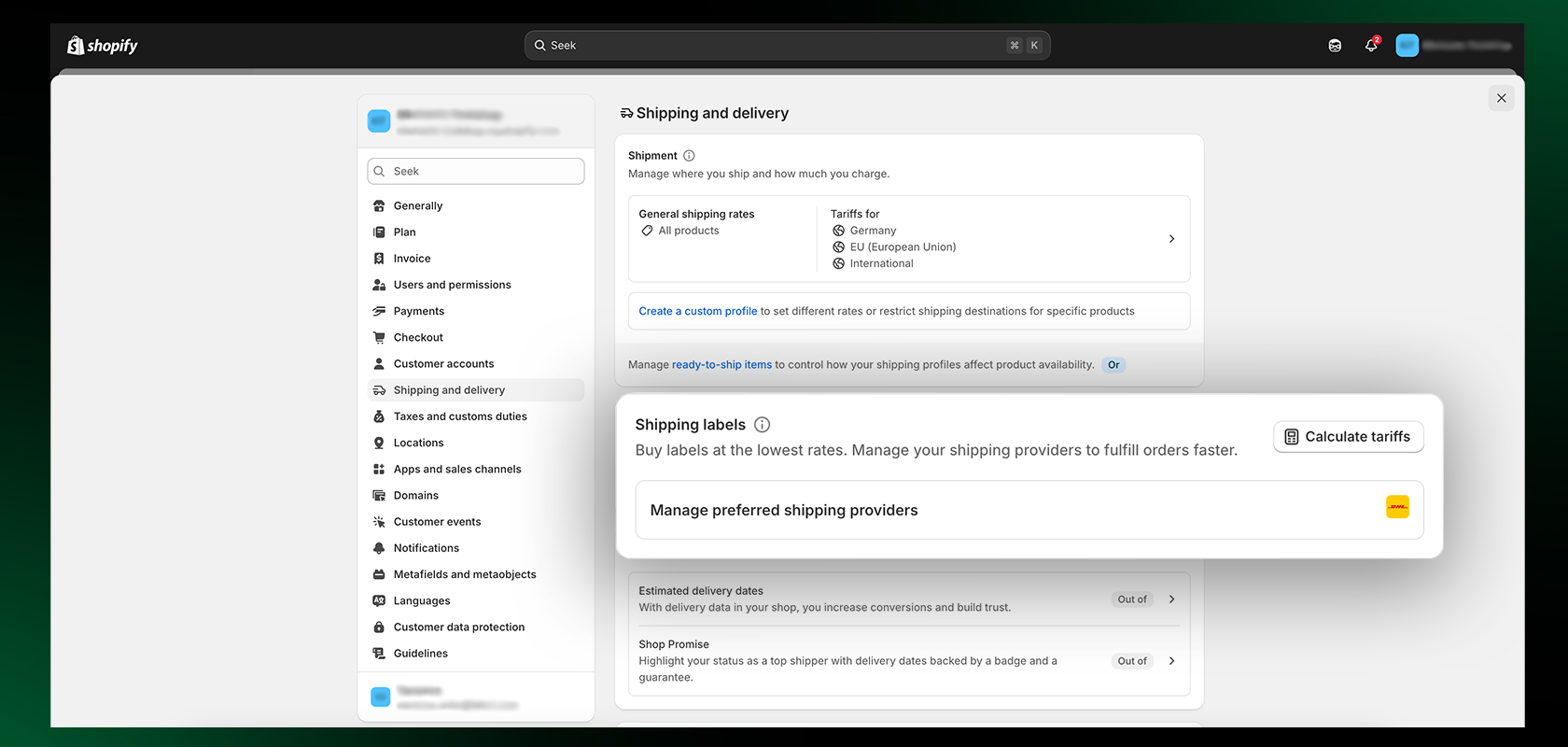Open Guidelines settings
This screenshot has width=1568, height=747.
476,654
